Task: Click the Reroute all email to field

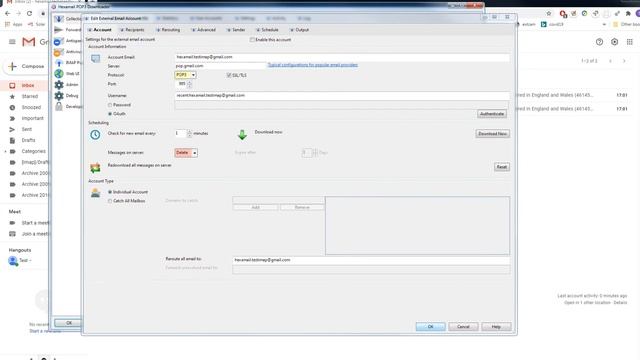Action: click(371, 260)
